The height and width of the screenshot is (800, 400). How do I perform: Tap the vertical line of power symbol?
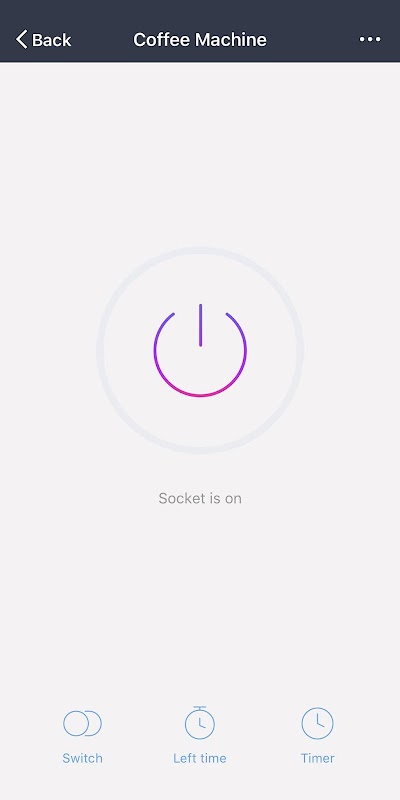click(x=201, y=325)
